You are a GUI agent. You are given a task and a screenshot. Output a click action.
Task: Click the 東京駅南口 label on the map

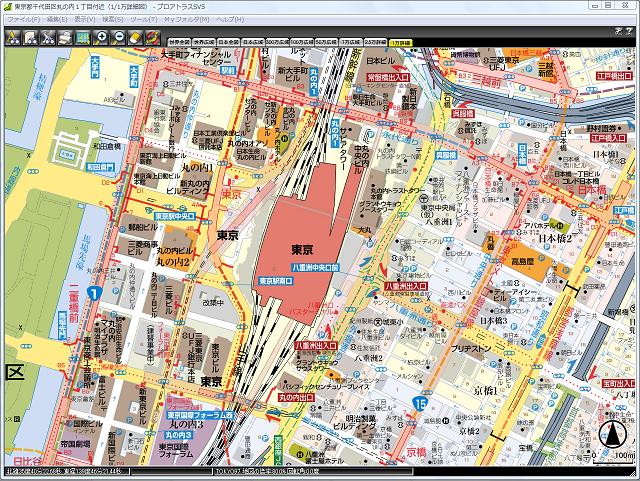pyautogui.click(x=276, y=281)
